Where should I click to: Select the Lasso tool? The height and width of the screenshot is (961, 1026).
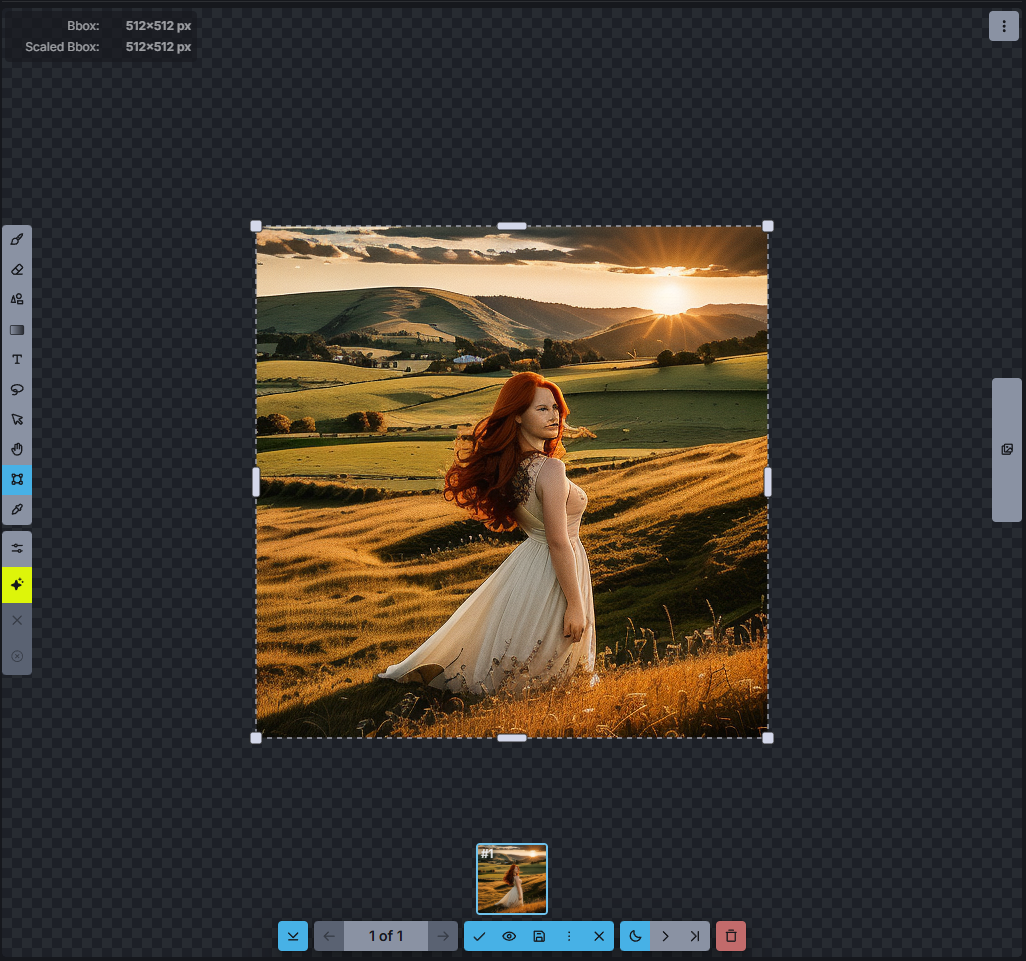(x=17, y=390)
